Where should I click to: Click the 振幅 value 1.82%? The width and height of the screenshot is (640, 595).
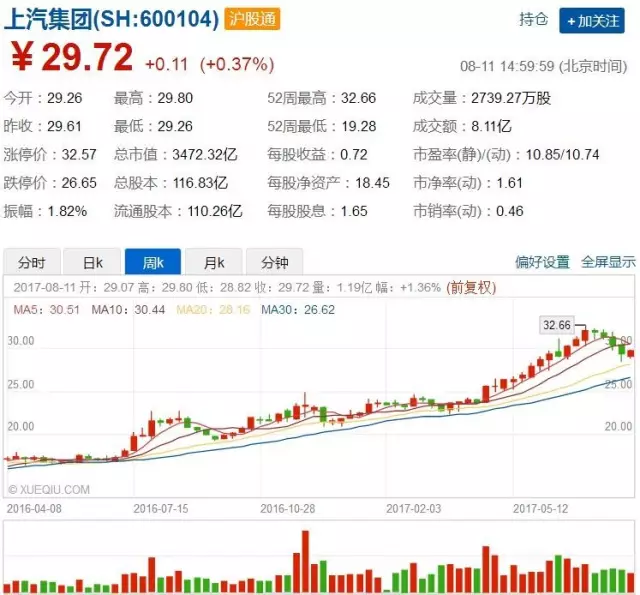67,211
